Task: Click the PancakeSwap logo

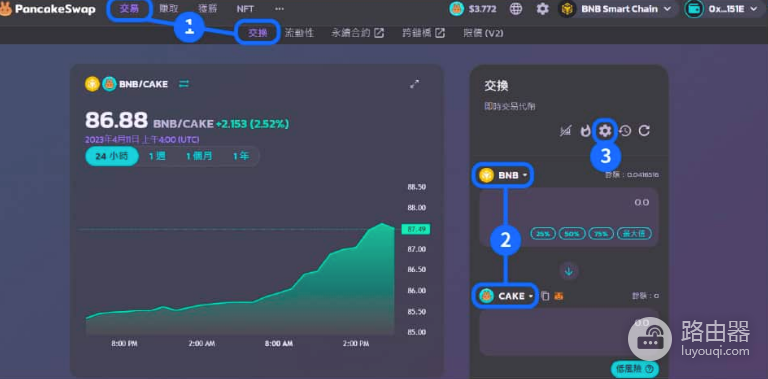Action: 48,9
